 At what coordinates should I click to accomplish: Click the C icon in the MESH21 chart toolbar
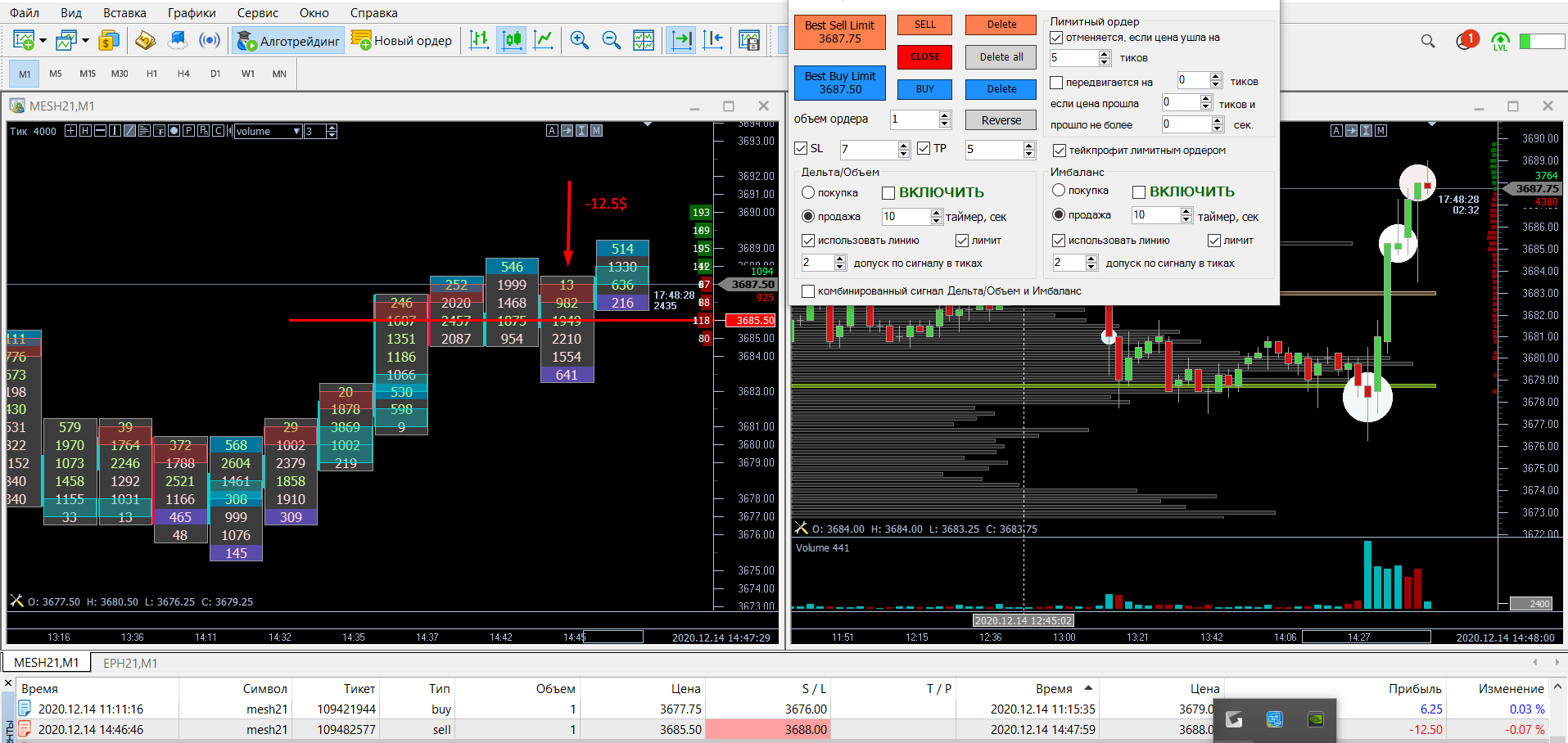(218, 131)
